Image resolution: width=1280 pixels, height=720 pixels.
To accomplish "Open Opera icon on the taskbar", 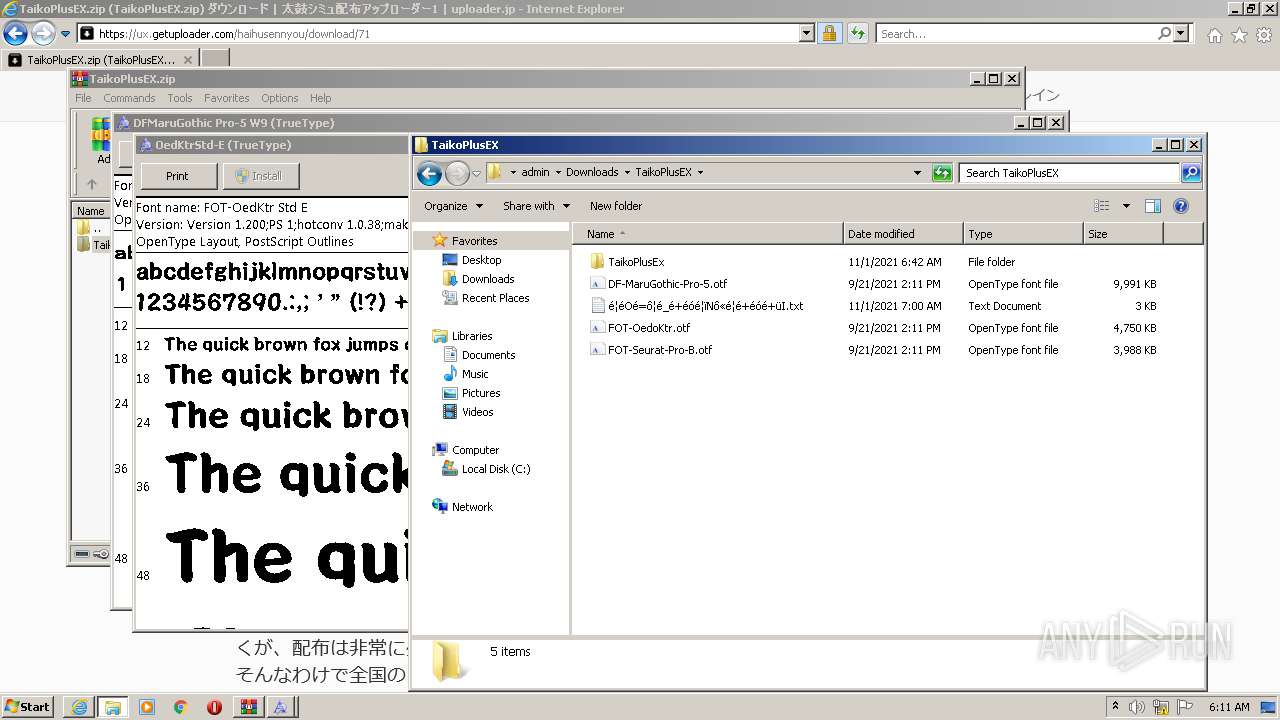I will click(x=214, y=707).
